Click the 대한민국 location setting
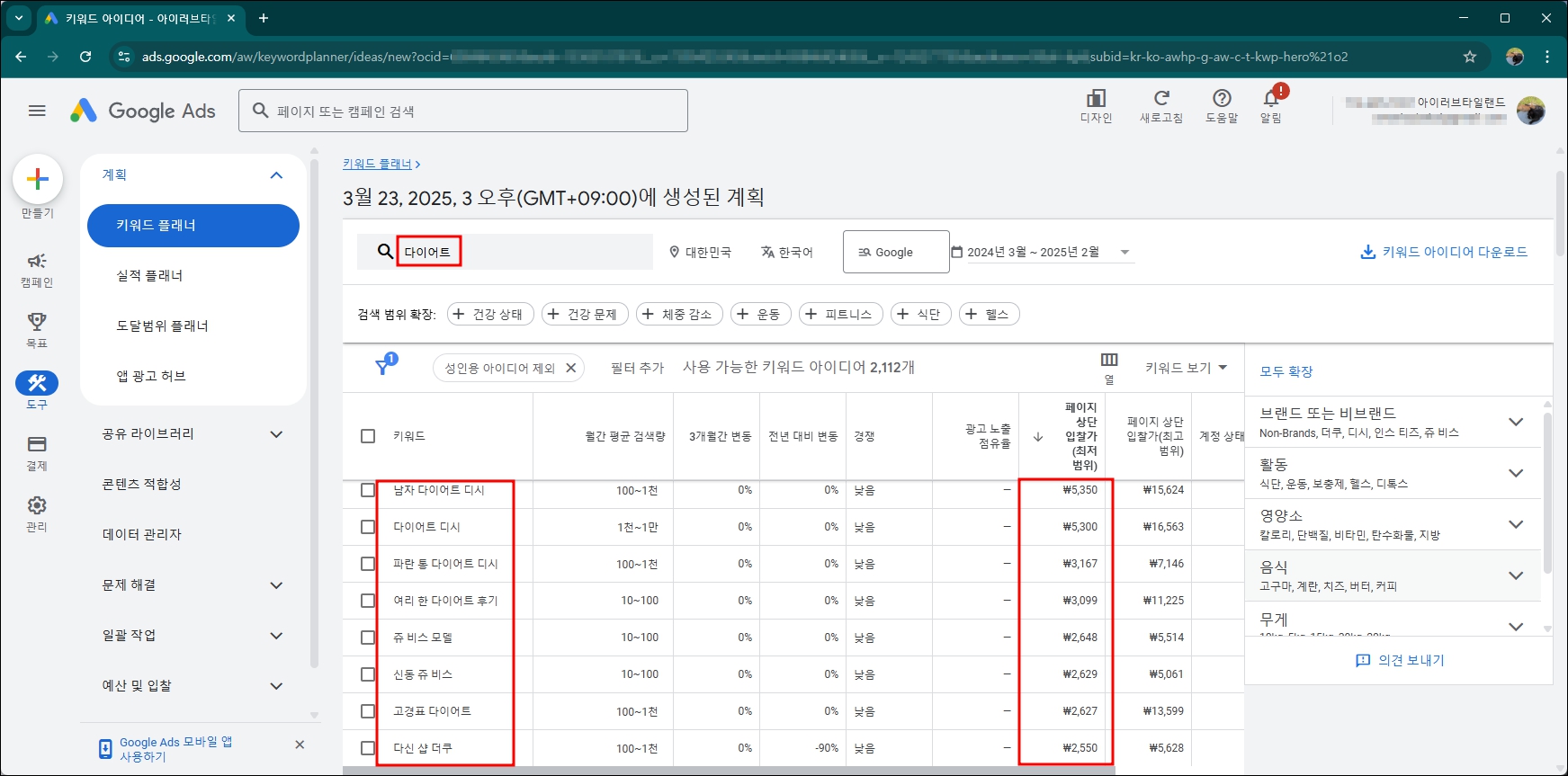This screenshot has height=776, width=1568. pos(700,253)
